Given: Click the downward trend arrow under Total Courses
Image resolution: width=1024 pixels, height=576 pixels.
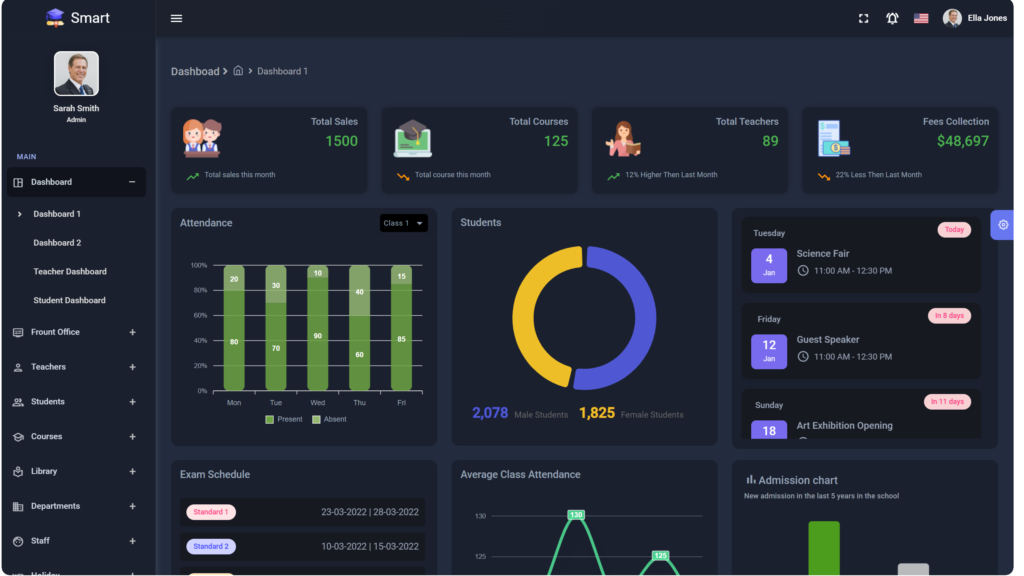Looking at the screenshot, I should coord(403,176).
